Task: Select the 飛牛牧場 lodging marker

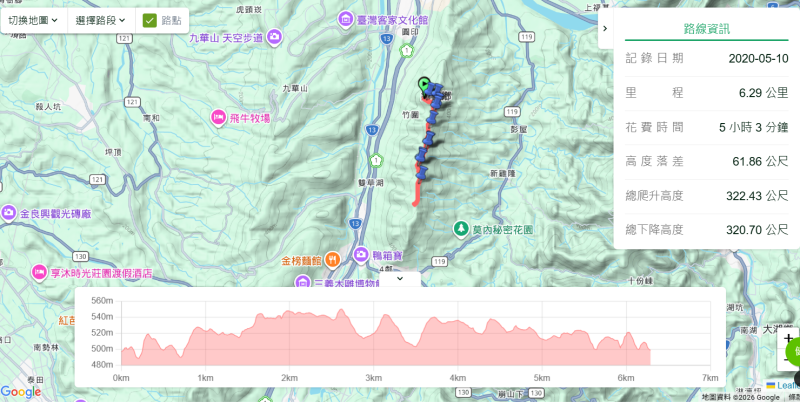Action: pyautogui.click(x=218, y=118)
